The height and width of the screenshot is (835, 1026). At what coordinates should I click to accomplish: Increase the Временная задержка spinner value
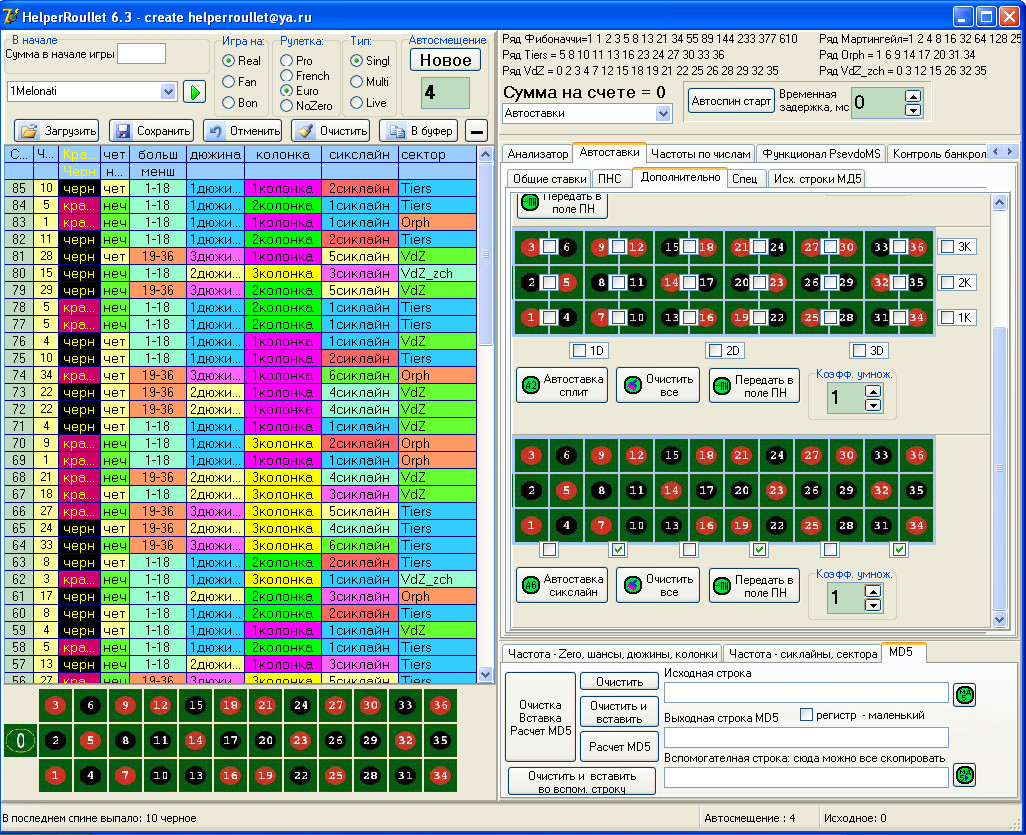(x=911, y=97)
